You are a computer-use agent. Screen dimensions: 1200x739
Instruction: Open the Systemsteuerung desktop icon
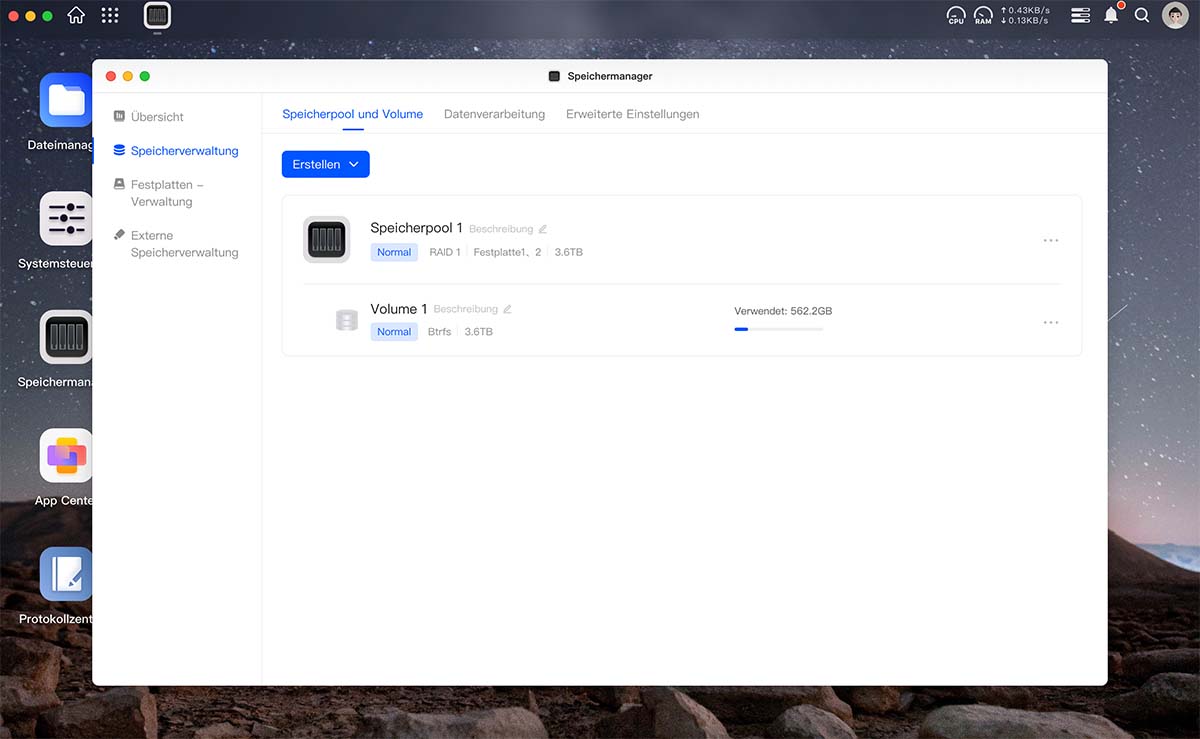(x=66, y=218)
